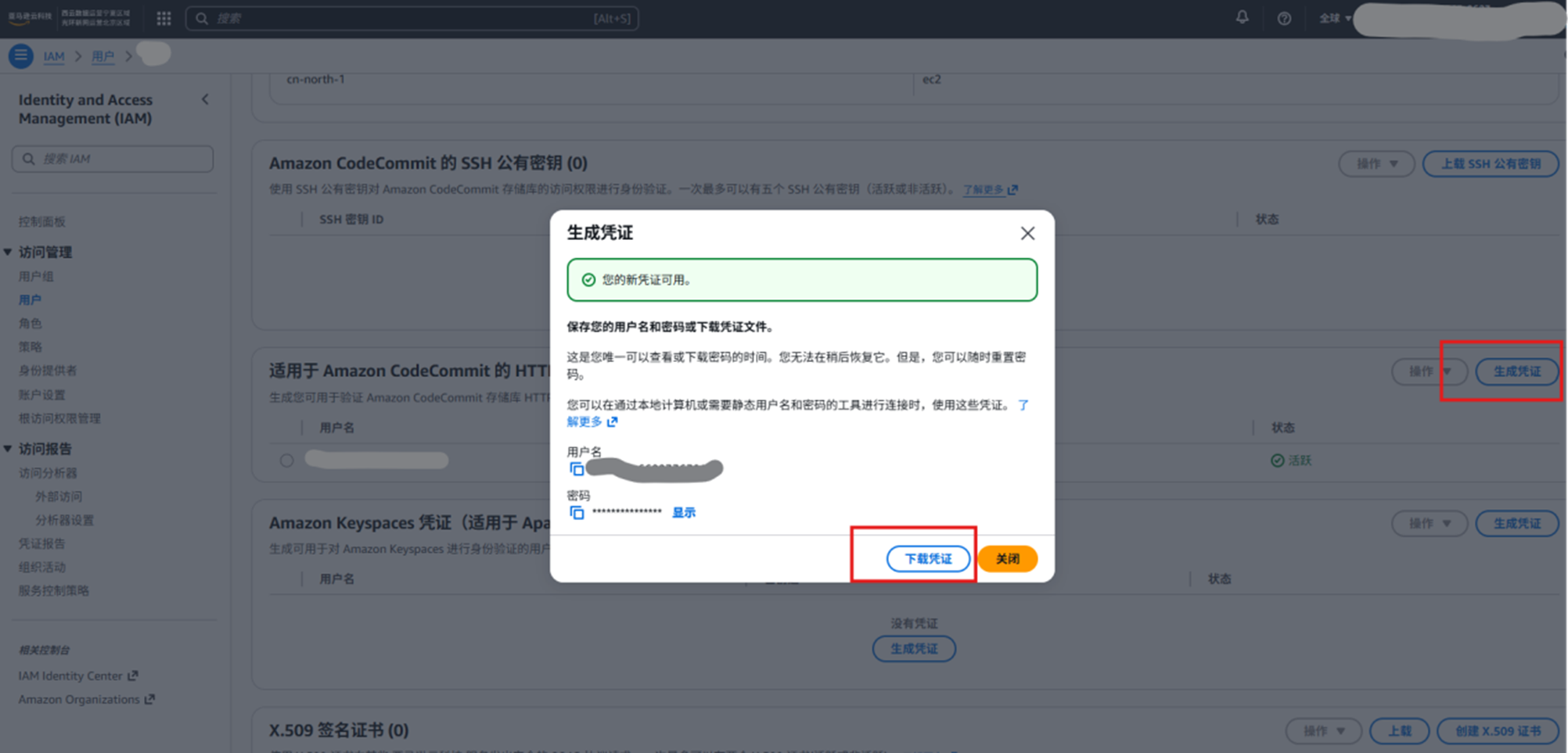Open 分析器设置 in the sidebar
The width and height of the screenshot is (1568, 753).
64,520
